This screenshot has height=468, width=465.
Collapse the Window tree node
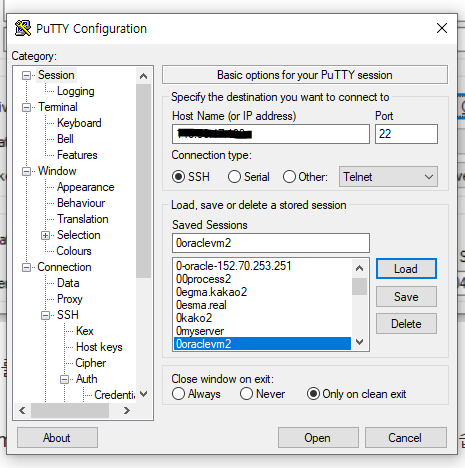(26, 171)
